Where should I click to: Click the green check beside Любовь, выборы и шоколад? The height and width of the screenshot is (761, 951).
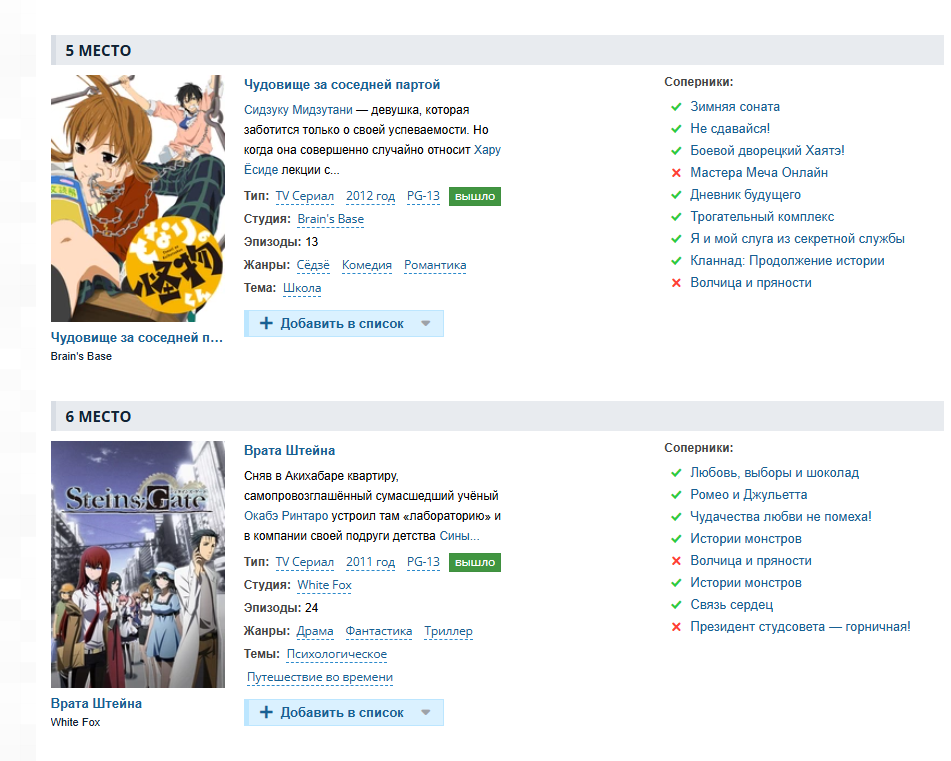pos(676,473)
